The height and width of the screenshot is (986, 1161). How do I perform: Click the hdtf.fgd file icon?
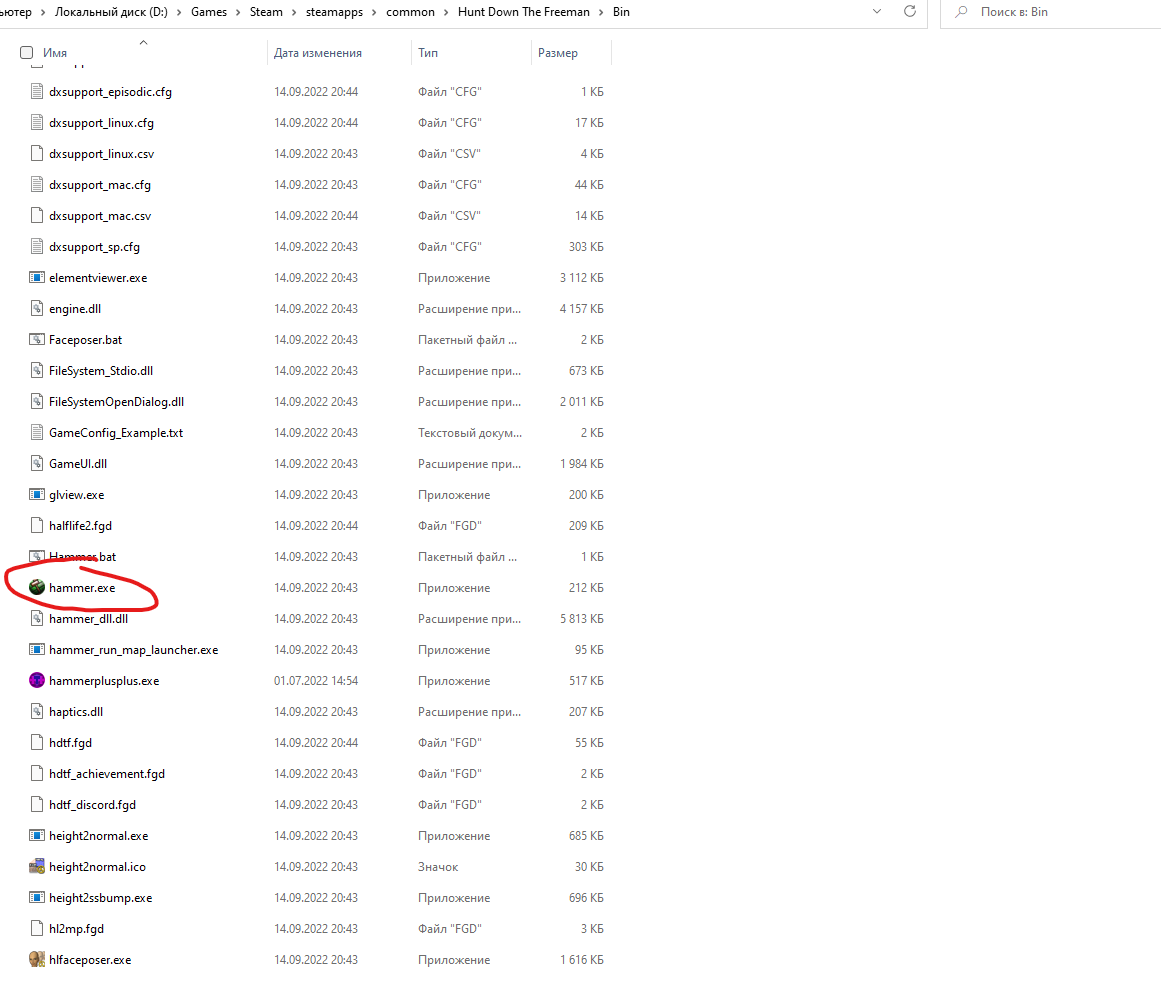pyautogui.click(x=37, y=742)
